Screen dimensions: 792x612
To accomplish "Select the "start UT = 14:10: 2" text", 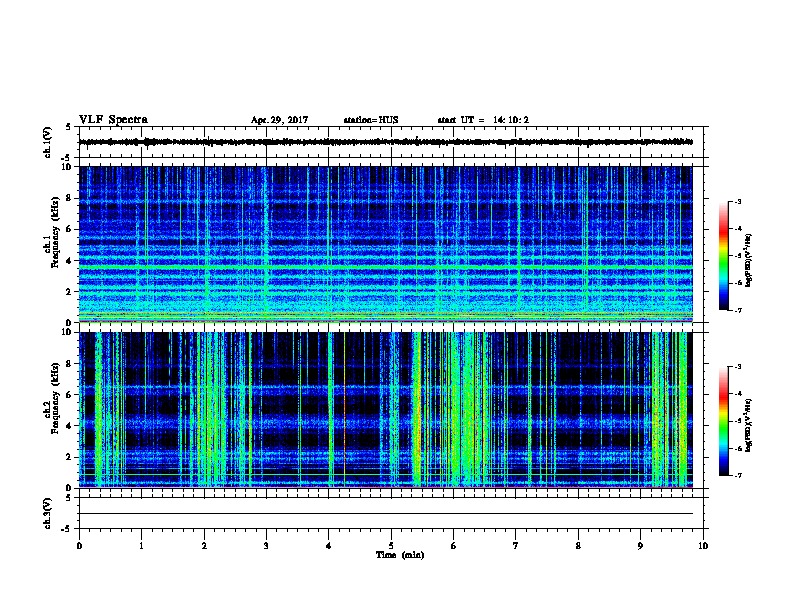I will click(x=483, y=120).
